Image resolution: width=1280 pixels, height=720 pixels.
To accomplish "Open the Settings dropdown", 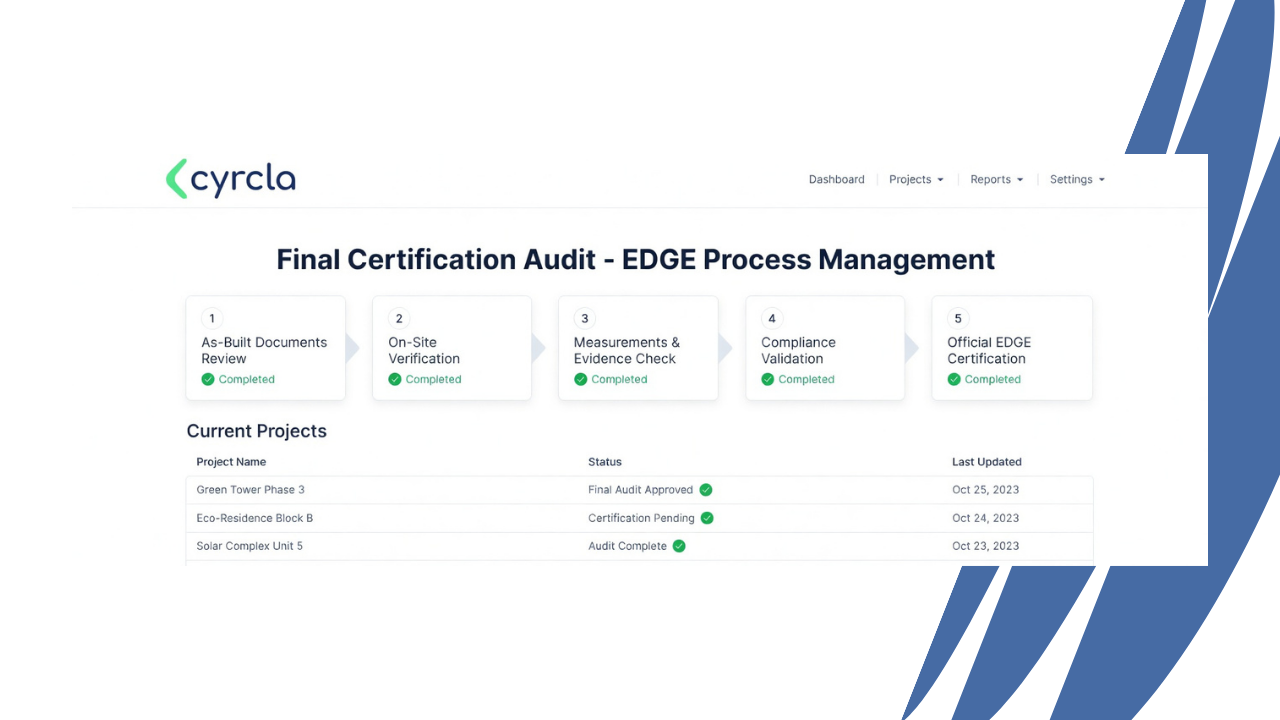I will coord(1077,179).
